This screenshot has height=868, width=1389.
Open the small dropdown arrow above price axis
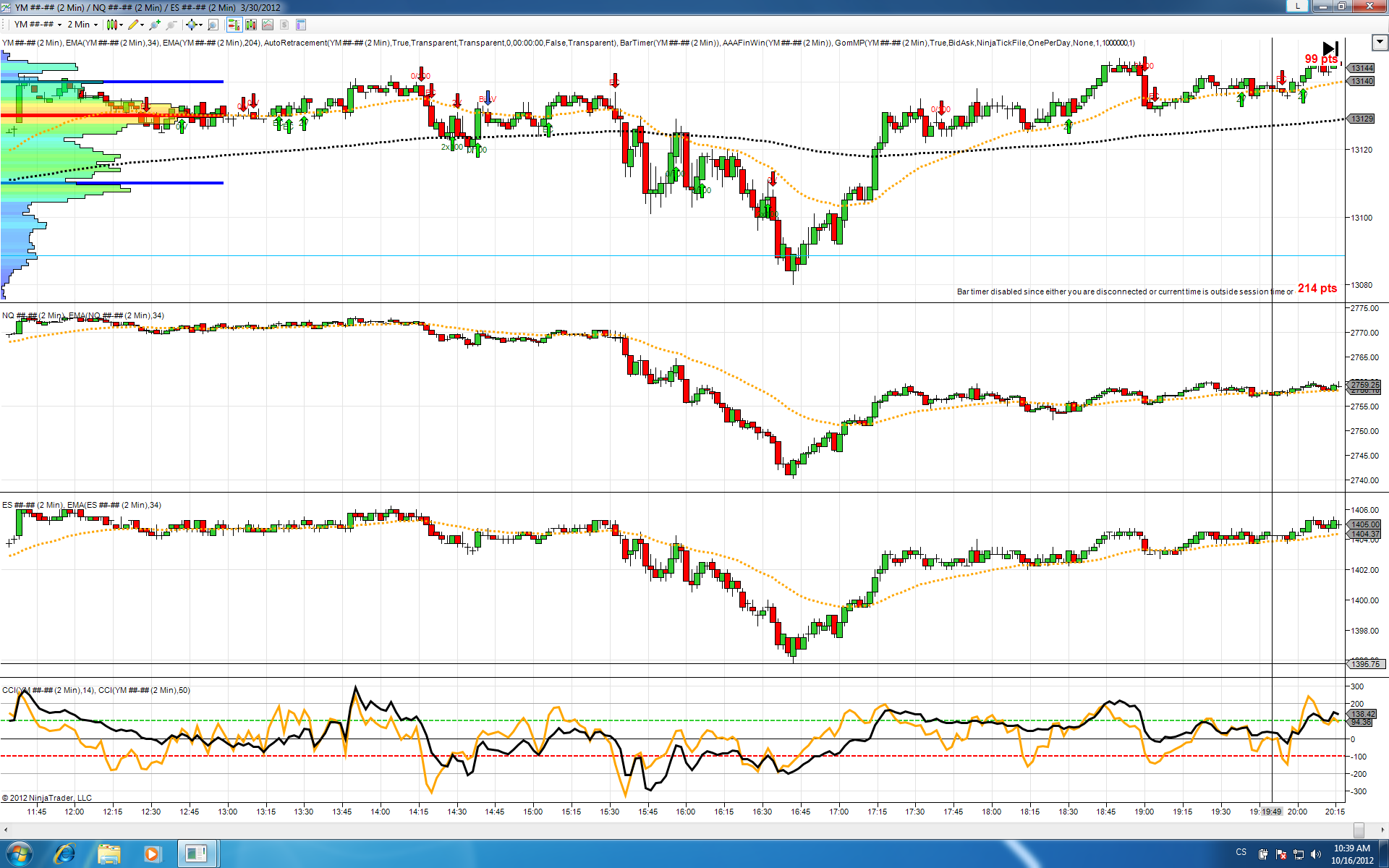tap(1379, 42)
